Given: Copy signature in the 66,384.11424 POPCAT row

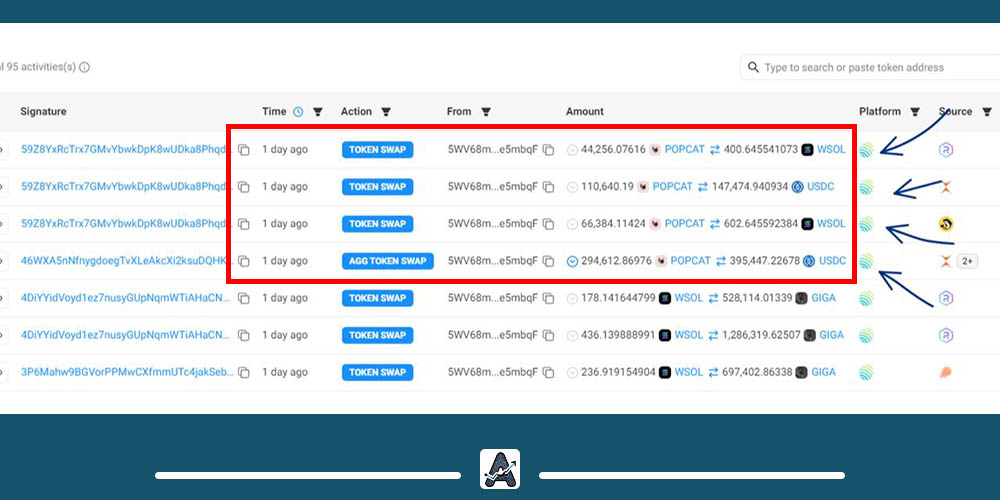Looking at the screenshot, I should (244, 224).
